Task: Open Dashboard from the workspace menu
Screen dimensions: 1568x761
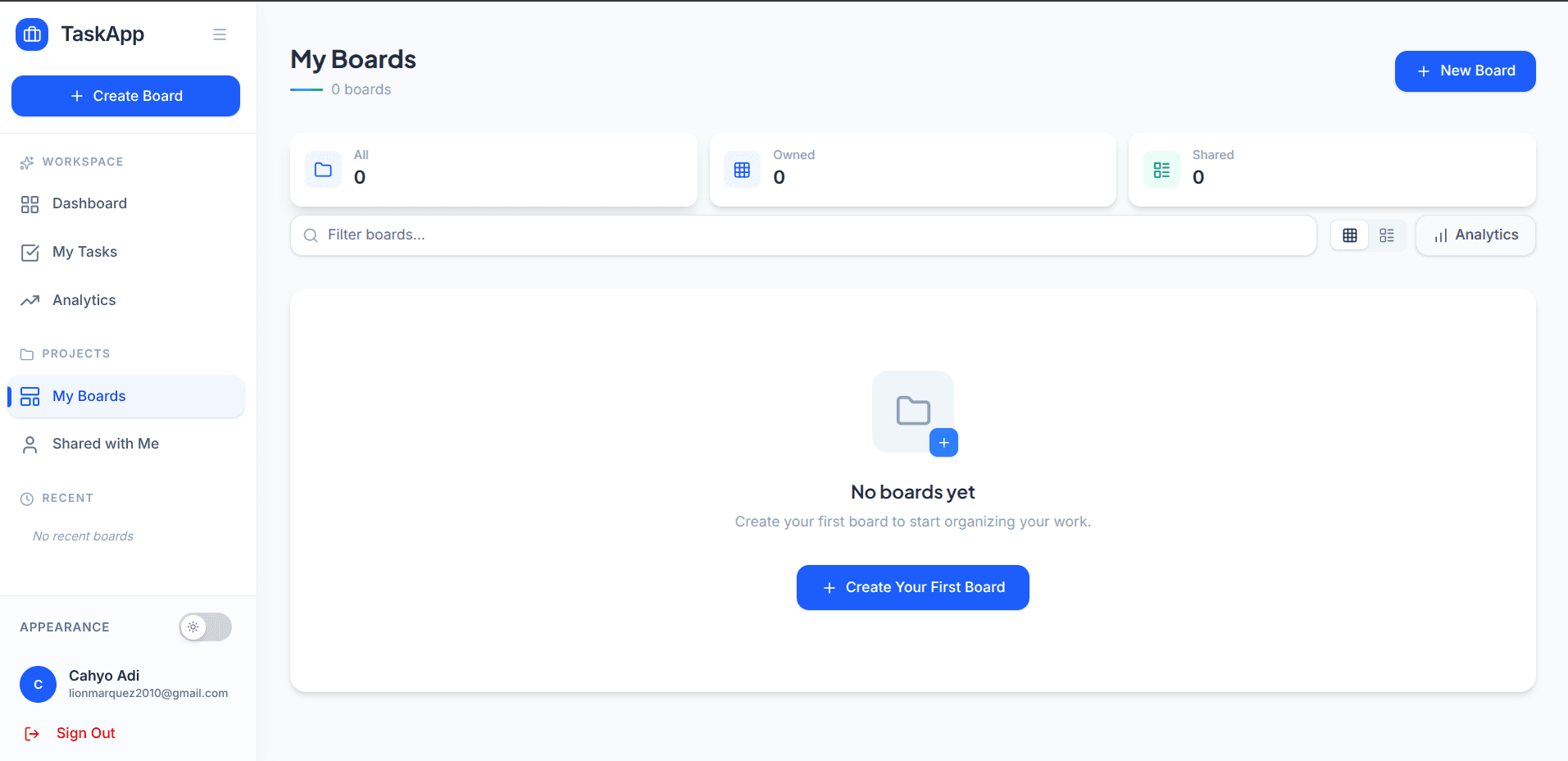Action: point(126,203)
